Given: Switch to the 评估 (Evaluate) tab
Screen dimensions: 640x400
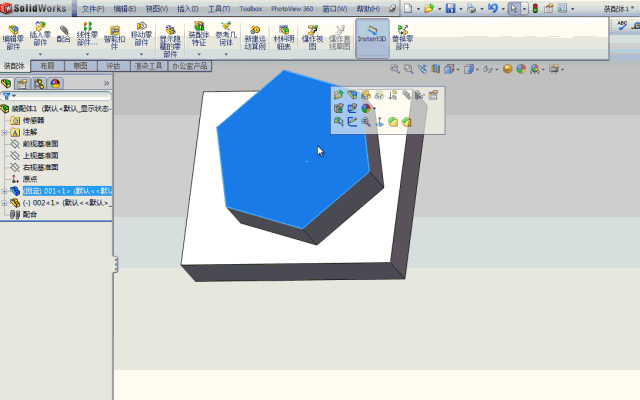Looking at the screenshot, I should click(113, 66).
